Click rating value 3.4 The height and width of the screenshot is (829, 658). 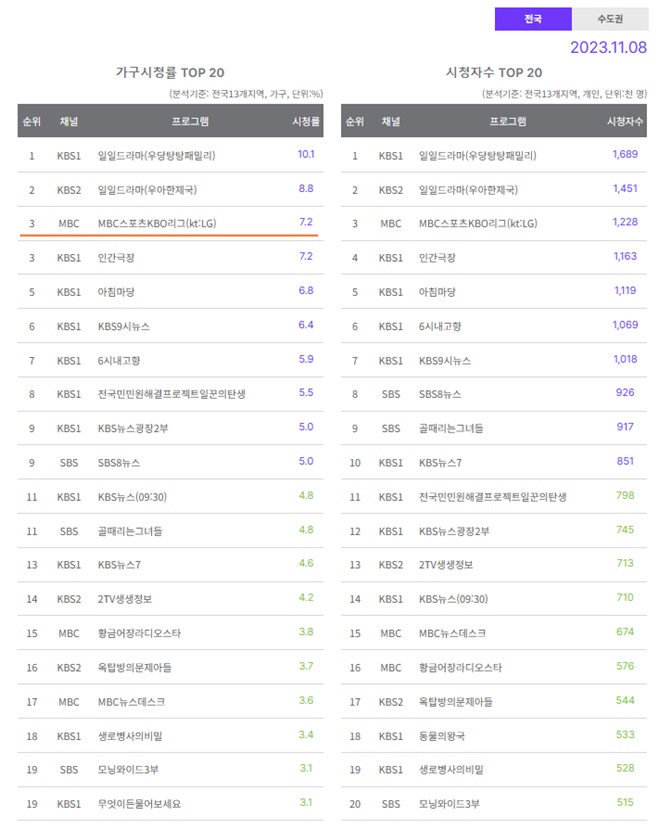pos(306,735)
